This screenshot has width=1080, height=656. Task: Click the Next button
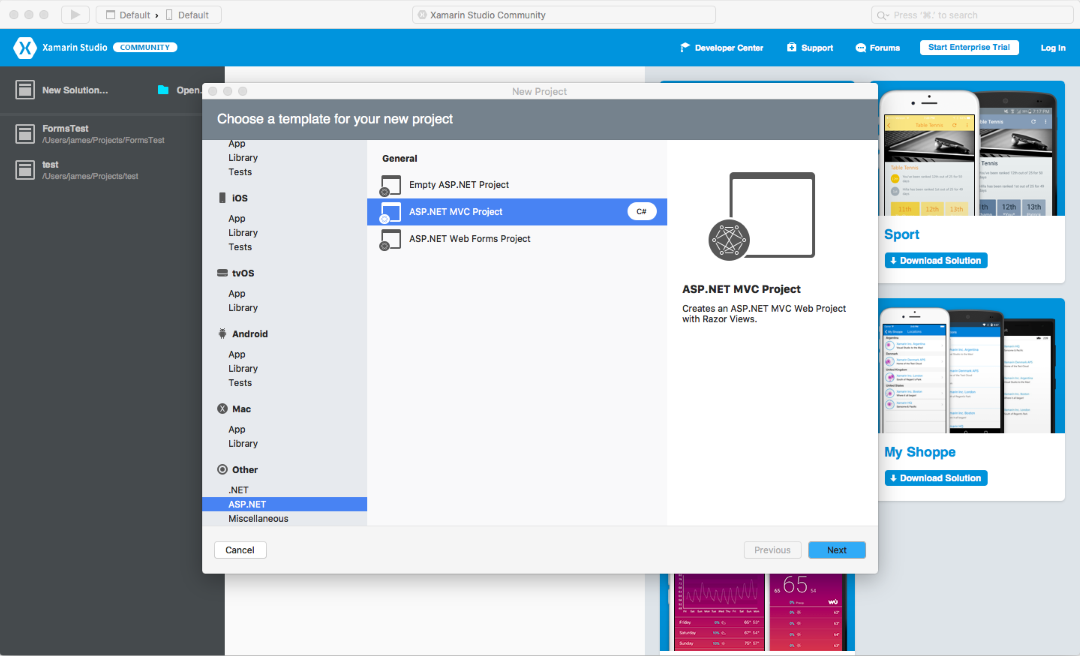[837, 550]
